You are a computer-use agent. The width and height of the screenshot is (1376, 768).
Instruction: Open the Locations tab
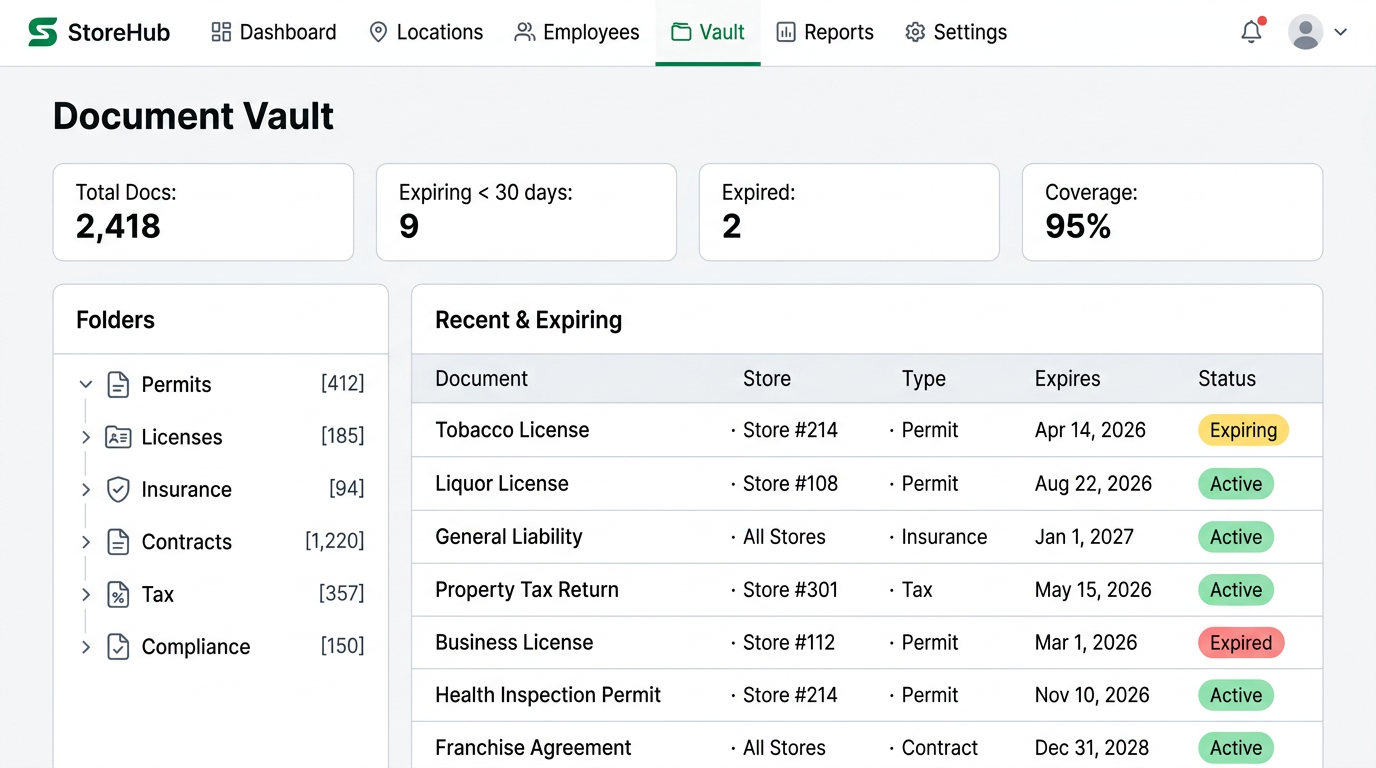tap(426, 32)
